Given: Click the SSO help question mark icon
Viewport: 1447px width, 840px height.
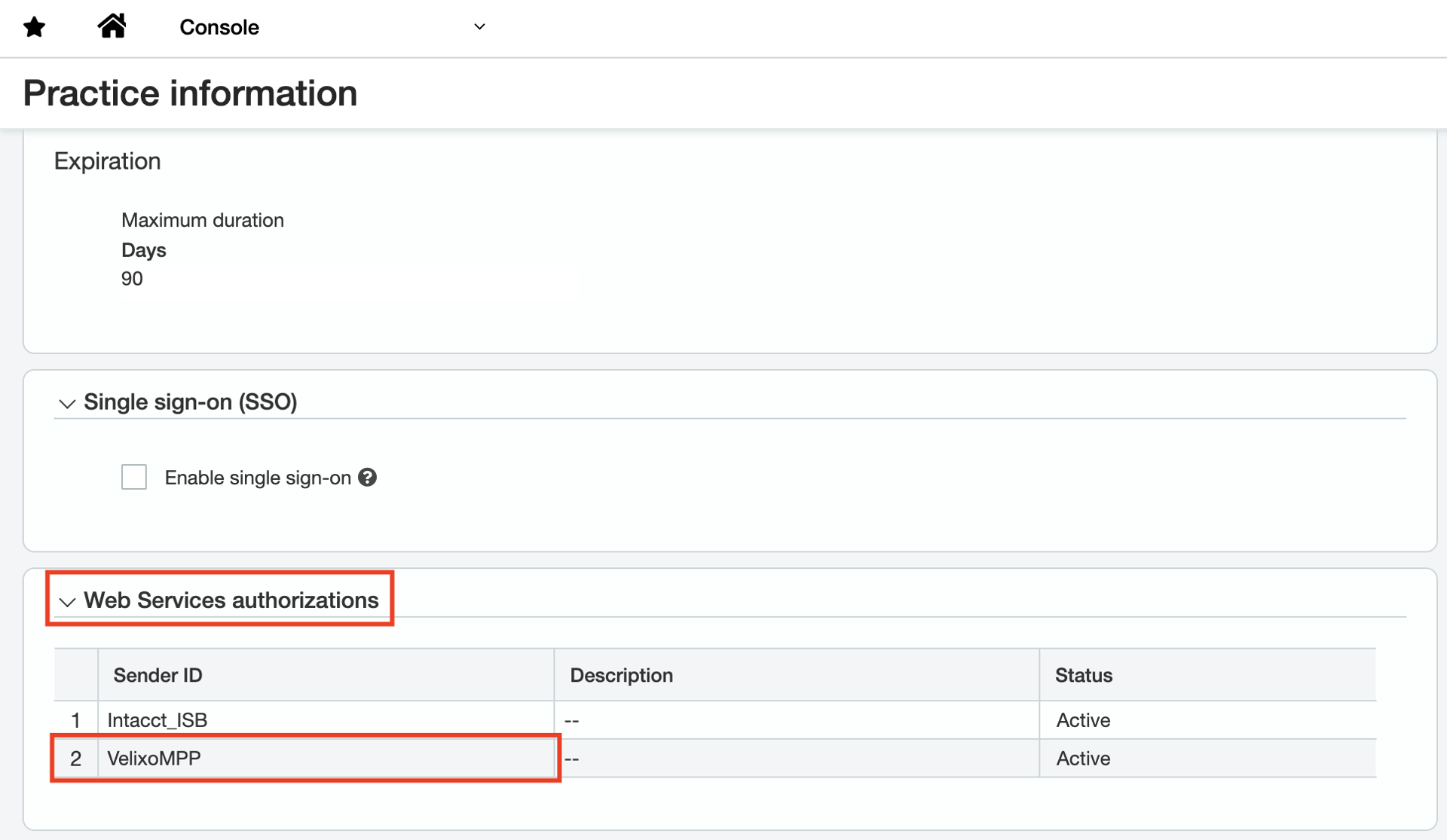Looking at the screenshot, I should pyautogui.click(x=367, y=478).
